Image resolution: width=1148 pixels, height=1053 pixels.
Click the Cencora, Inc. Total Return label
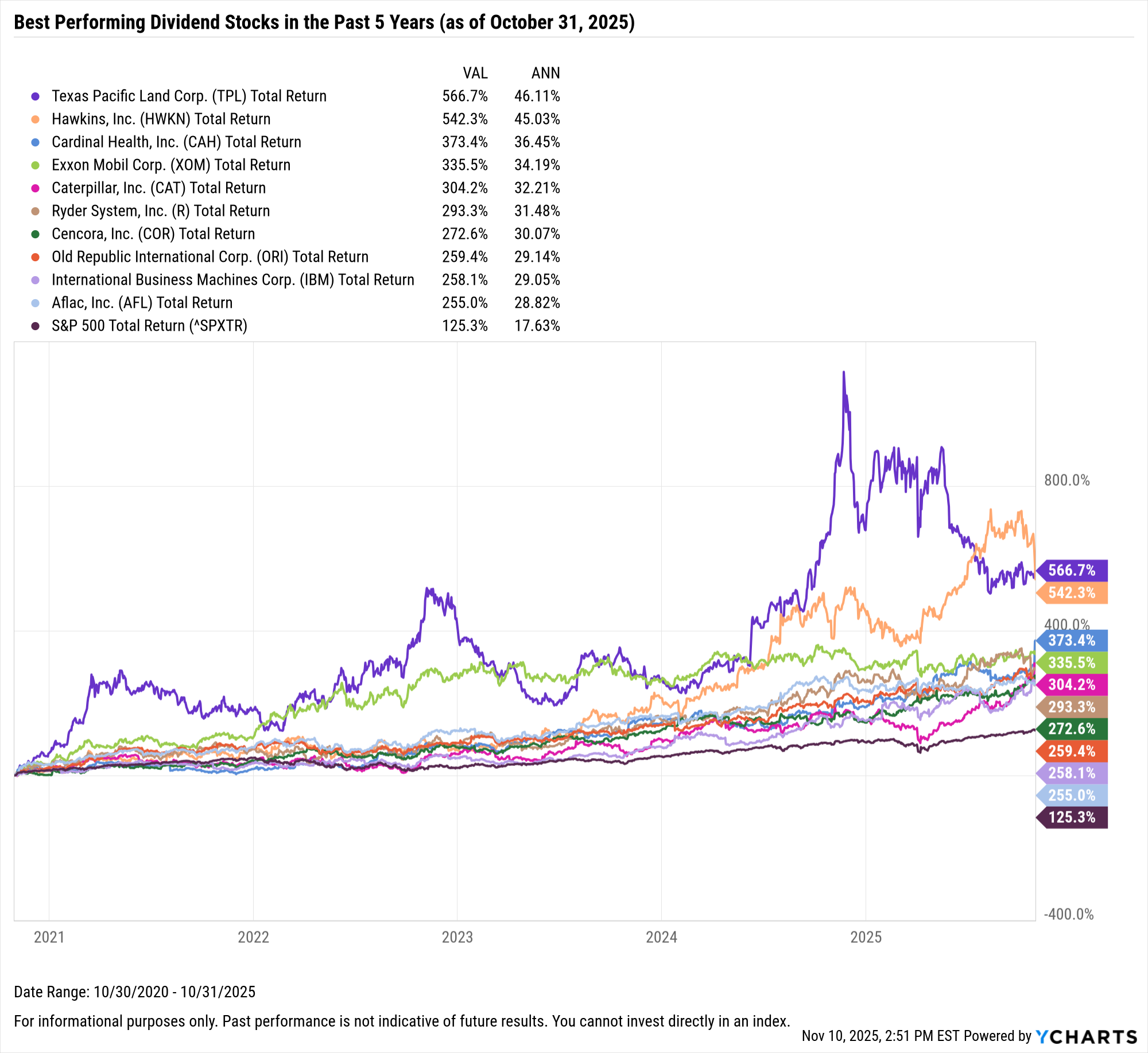pyautogui.click(x=153, y=234)
